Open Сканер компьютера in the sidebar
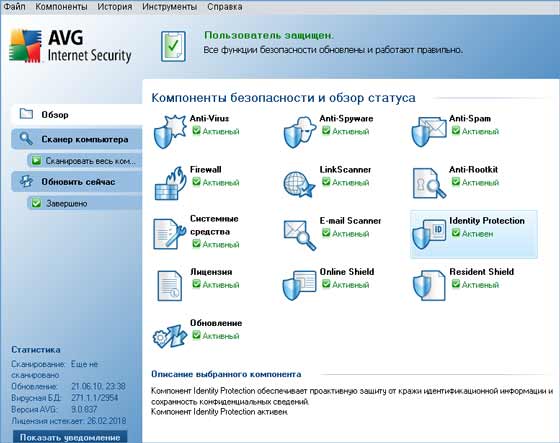This screenshot has height=443, width=560. click(76, 139)
